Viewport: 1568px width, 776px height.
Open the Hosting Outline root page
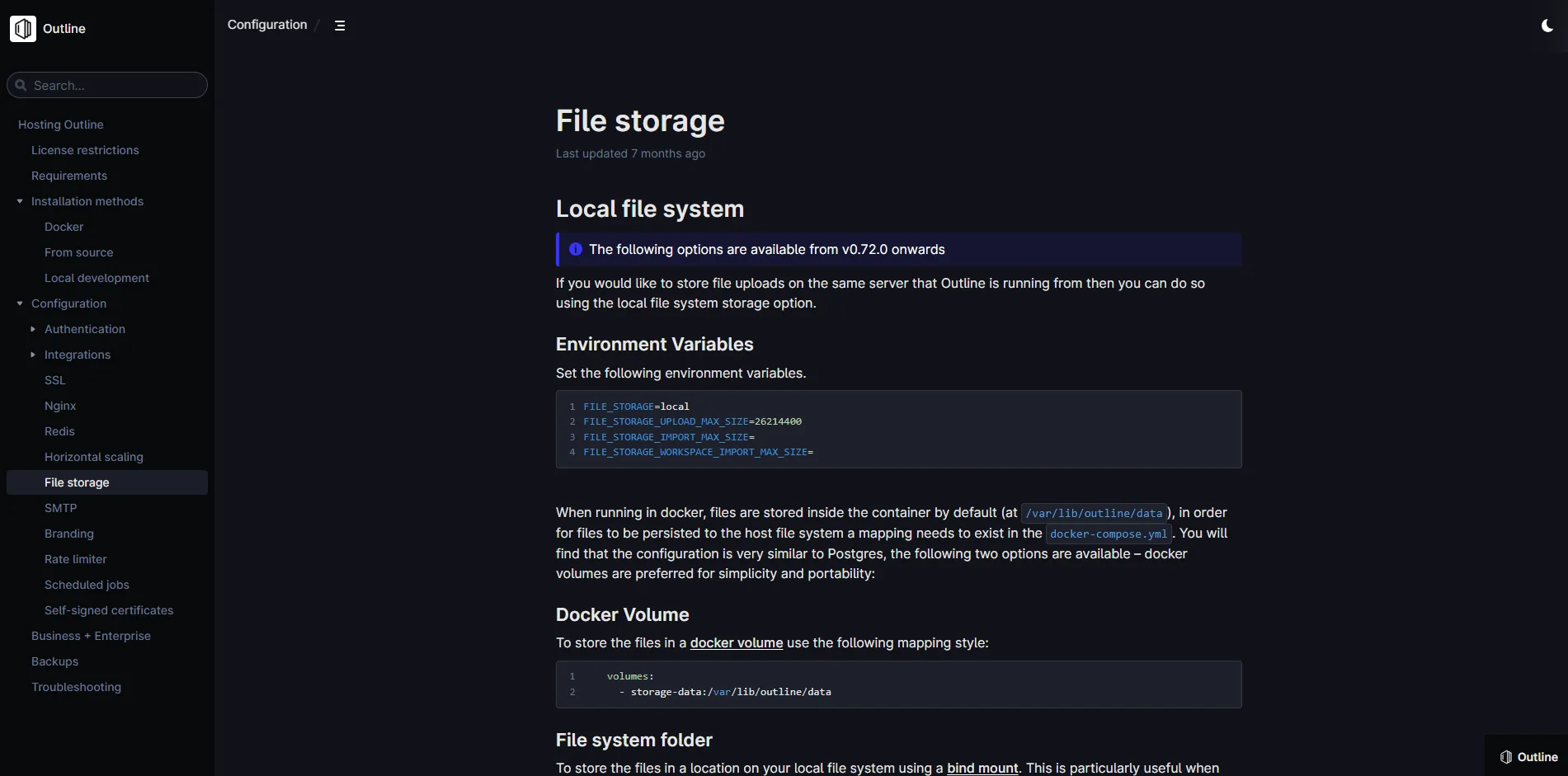click(x=61, y=125)
